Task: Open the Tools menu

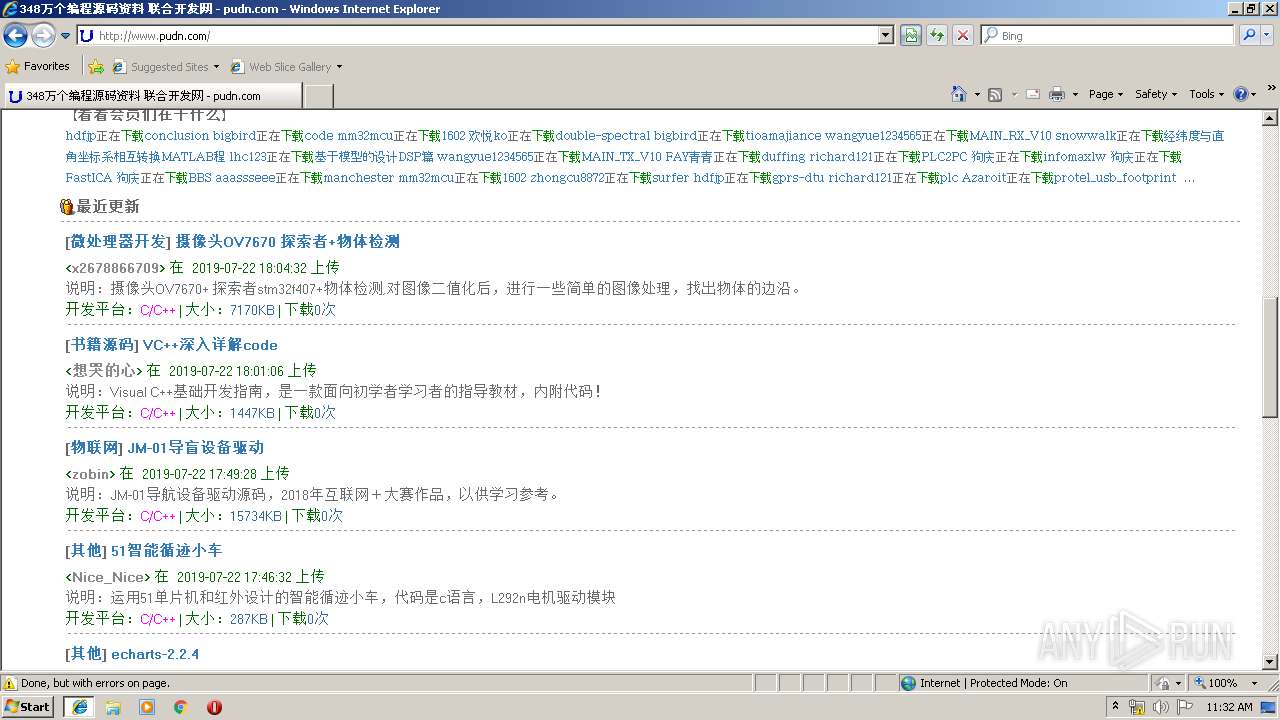Action: coord(1207,94)
